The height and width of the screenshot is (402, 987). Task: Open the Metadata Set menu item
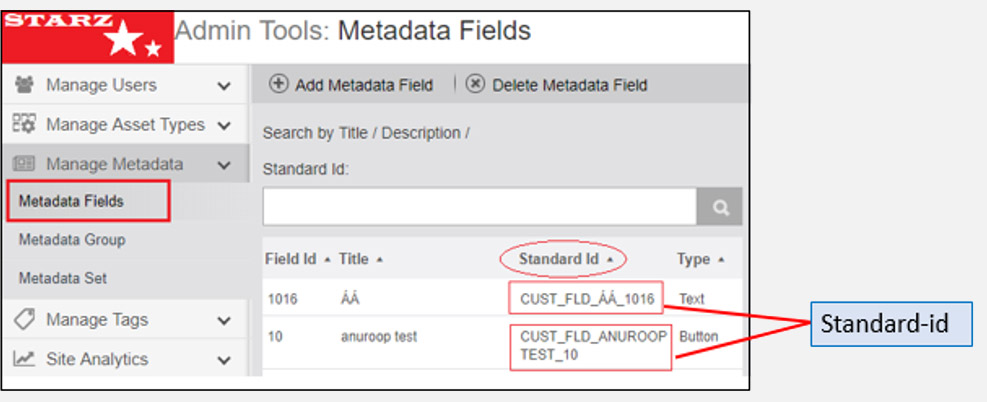pos(62,278)
